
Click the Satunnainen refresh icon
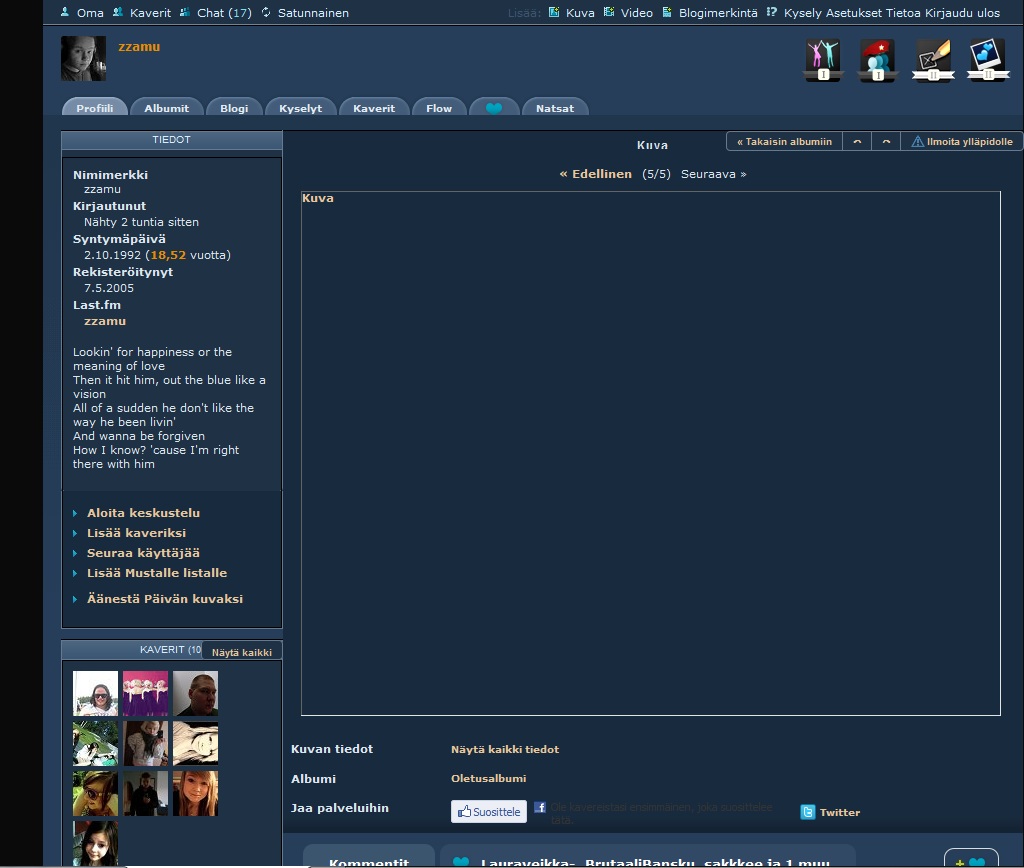266,12
